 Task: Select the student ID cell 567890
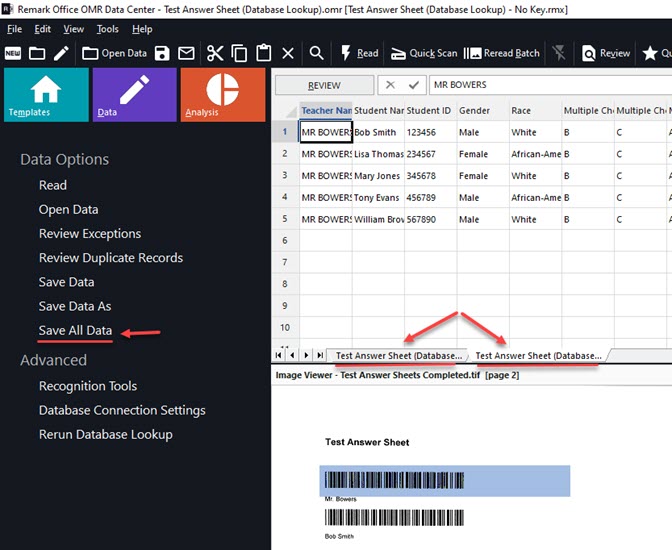coord(430,219)
